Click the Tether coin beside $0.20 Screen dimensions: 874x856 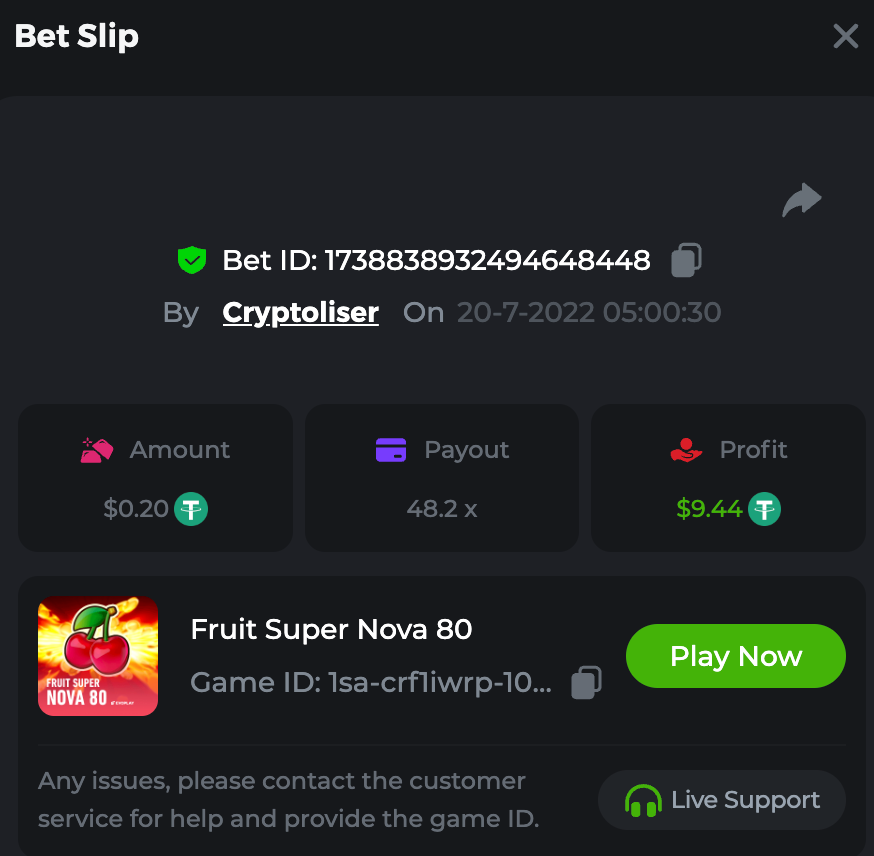pos(191,509)
